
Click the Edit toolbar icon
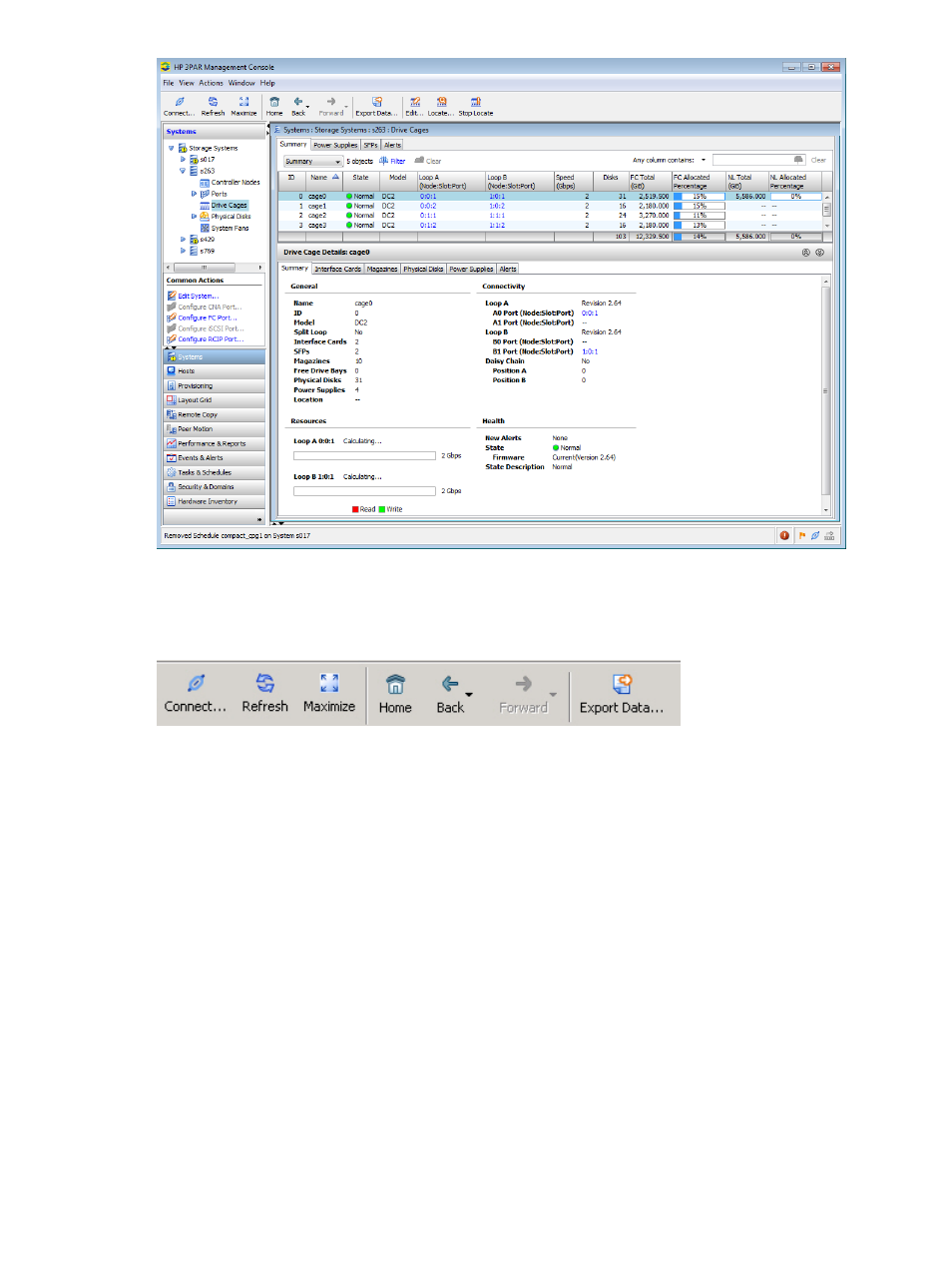414,102
